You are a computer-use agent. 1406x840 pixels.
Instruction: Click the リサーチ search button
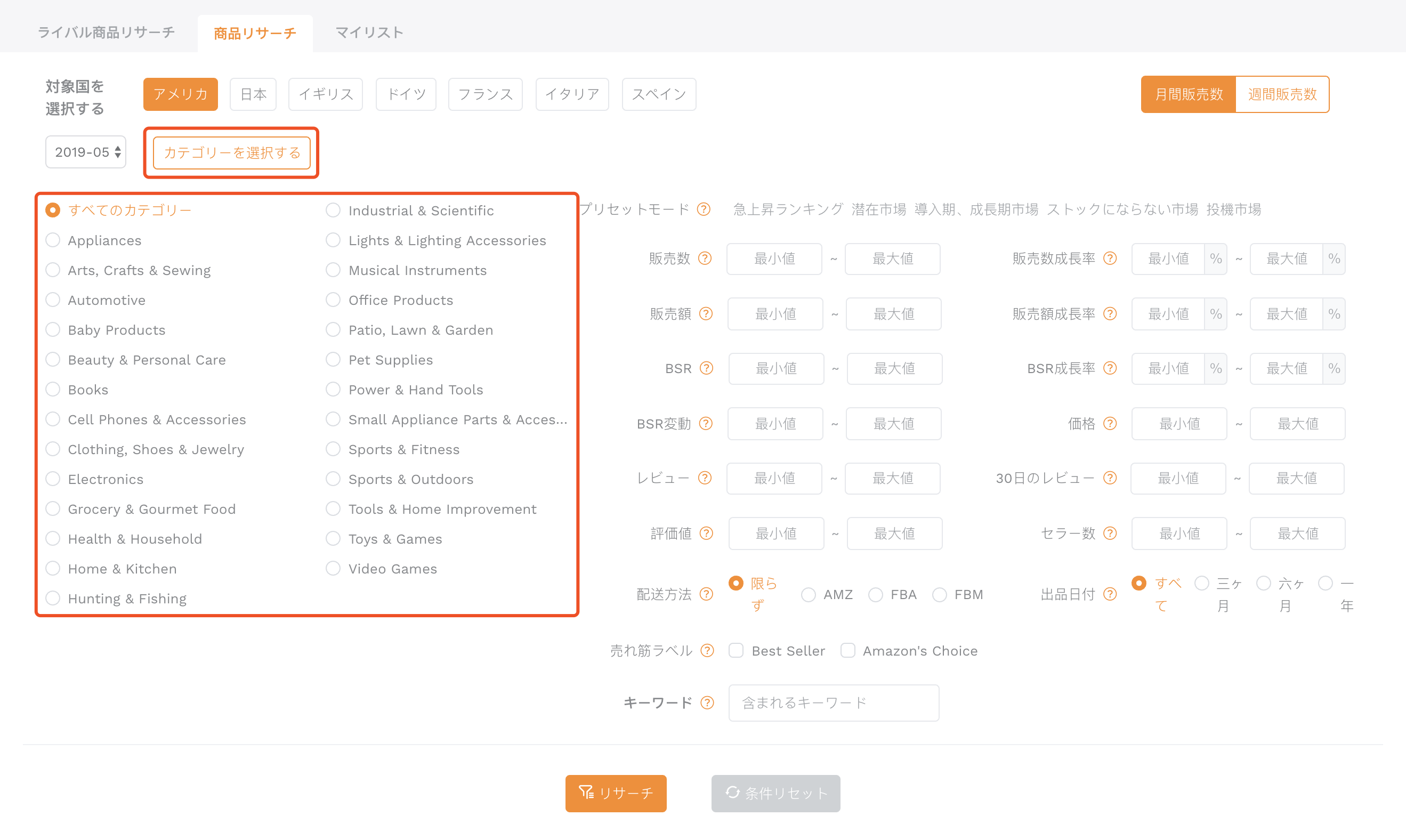coord(616,794)
